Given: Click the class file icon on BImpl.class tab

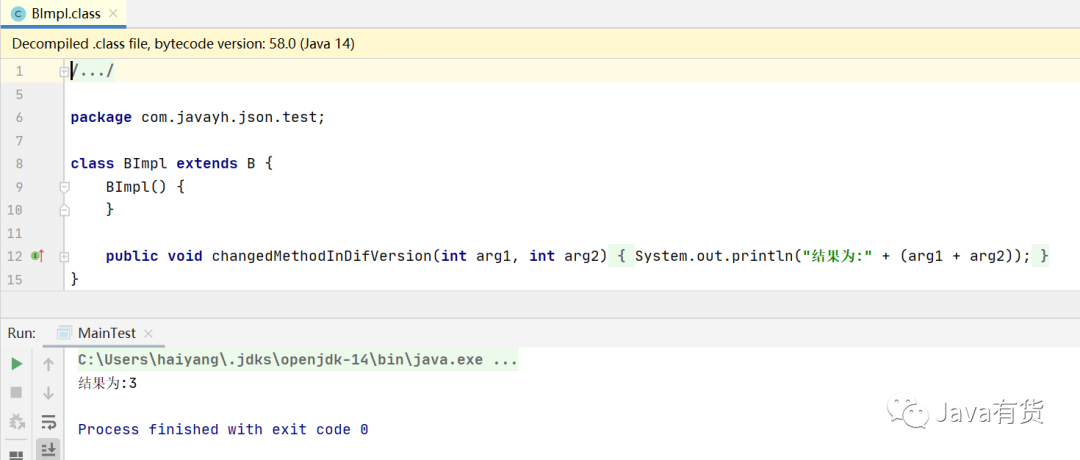Looking at the screenshot, I should (18, 14).
